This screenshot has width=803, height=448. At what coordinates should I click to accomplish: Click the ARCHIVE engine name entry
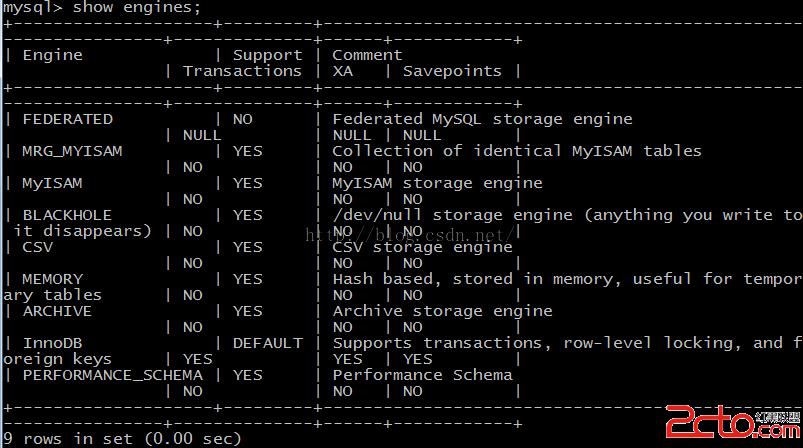click(57, 311)
